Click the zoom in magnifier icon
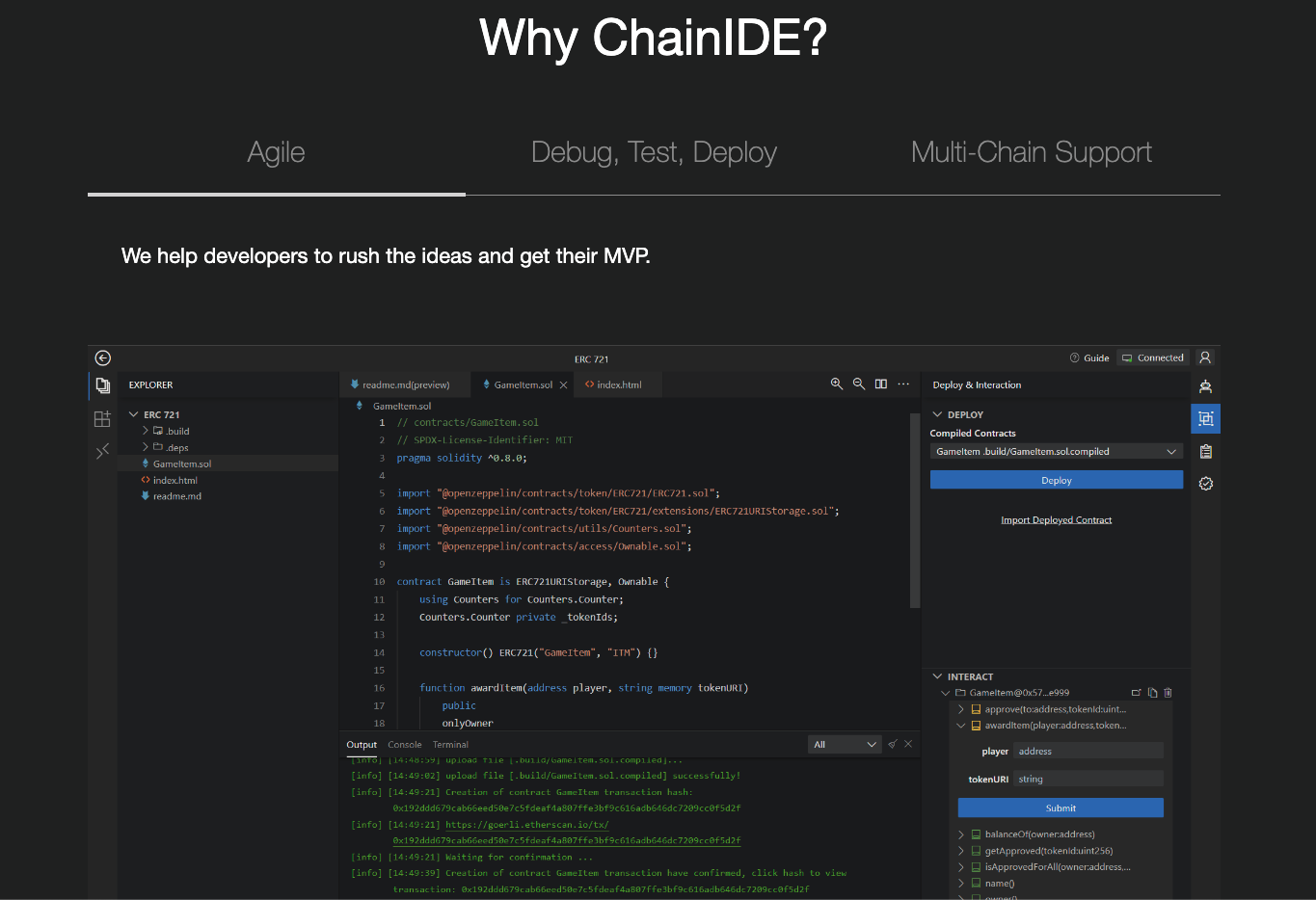1316x900 pixels. click(837, 384)
